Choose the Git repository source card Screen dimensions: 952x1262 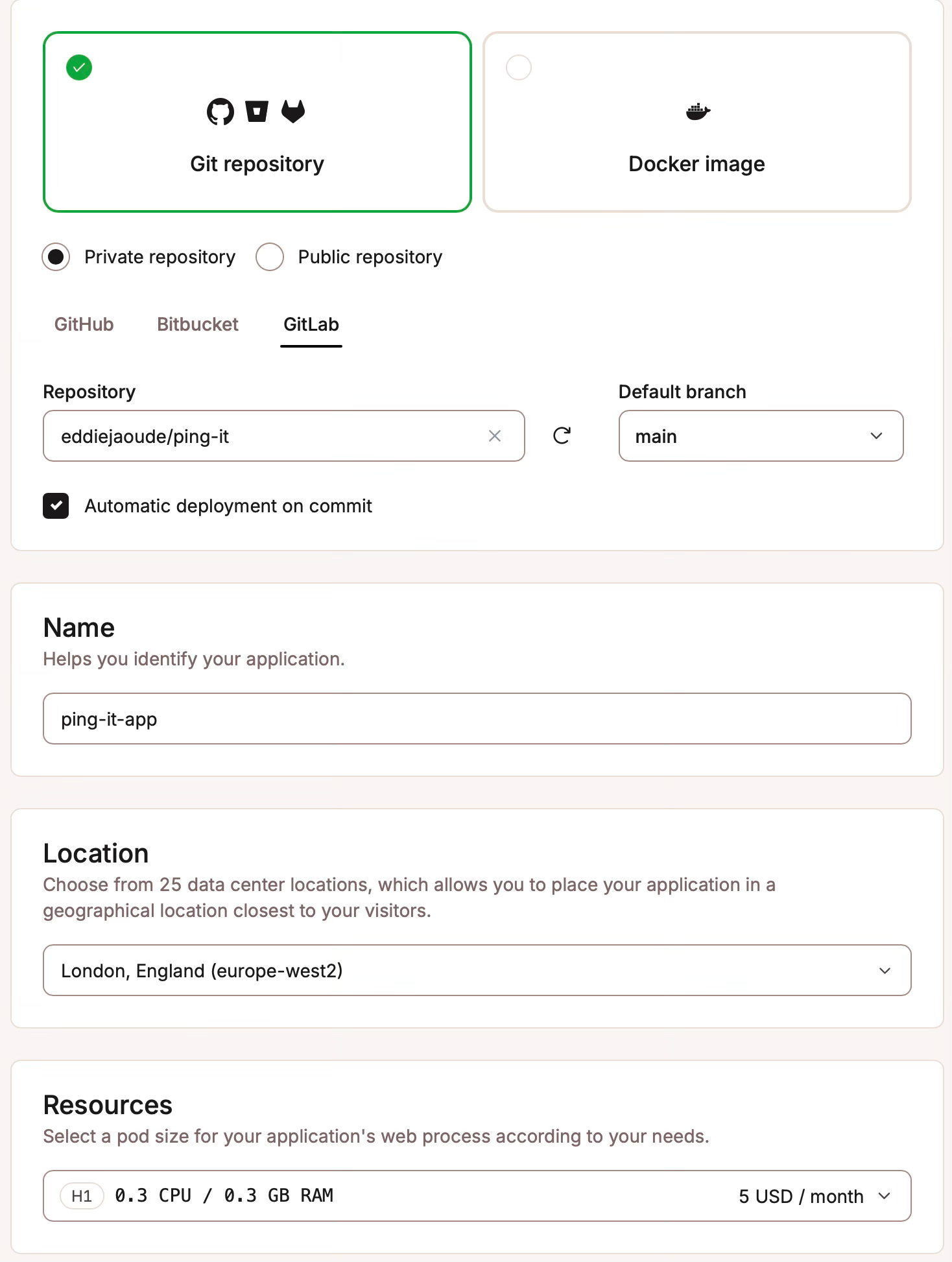tap(257, 122)
